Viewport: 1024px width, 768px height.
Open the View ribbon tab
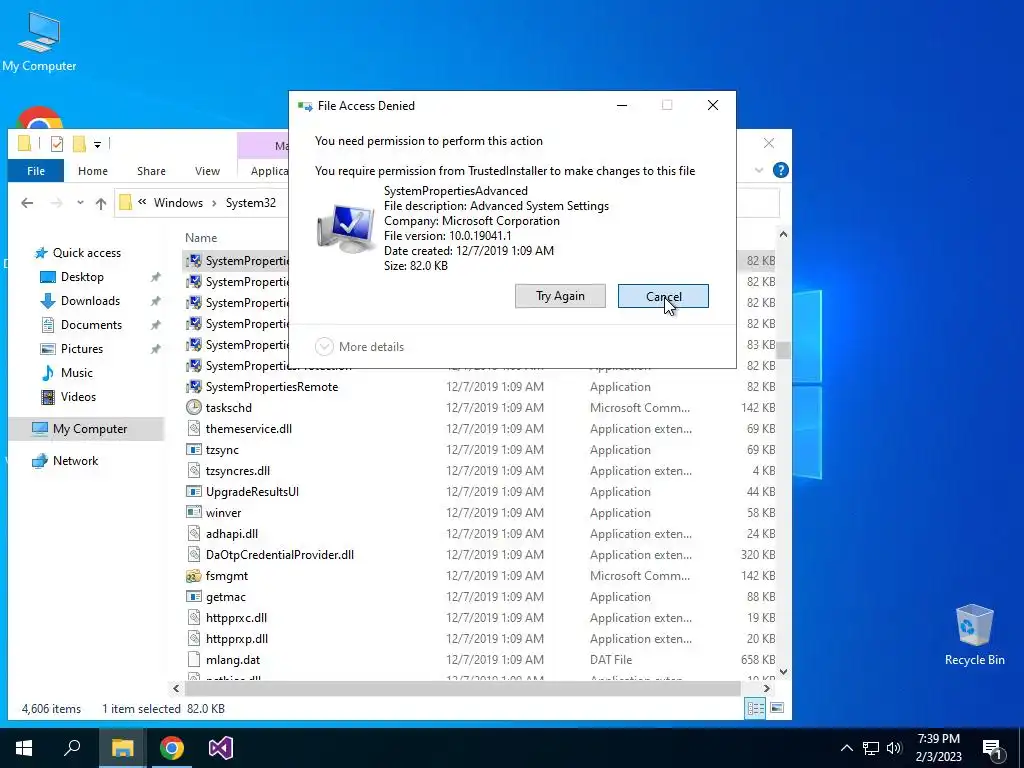point(207,170)
